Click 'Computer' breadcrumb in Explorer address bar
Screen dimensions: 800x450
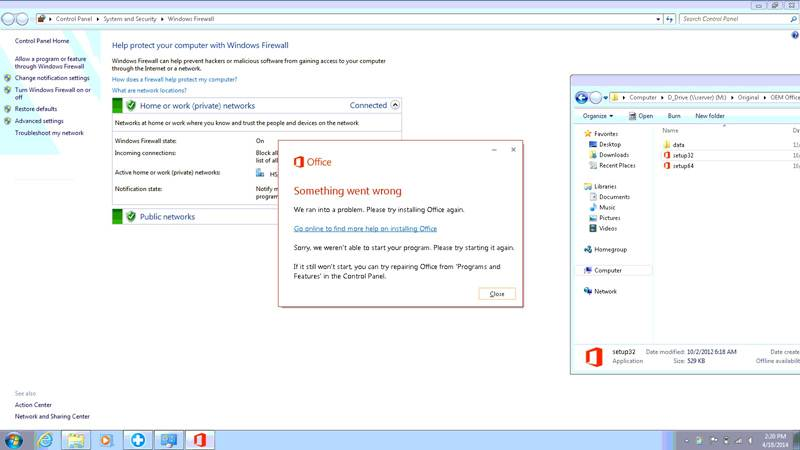pos(643,97)
